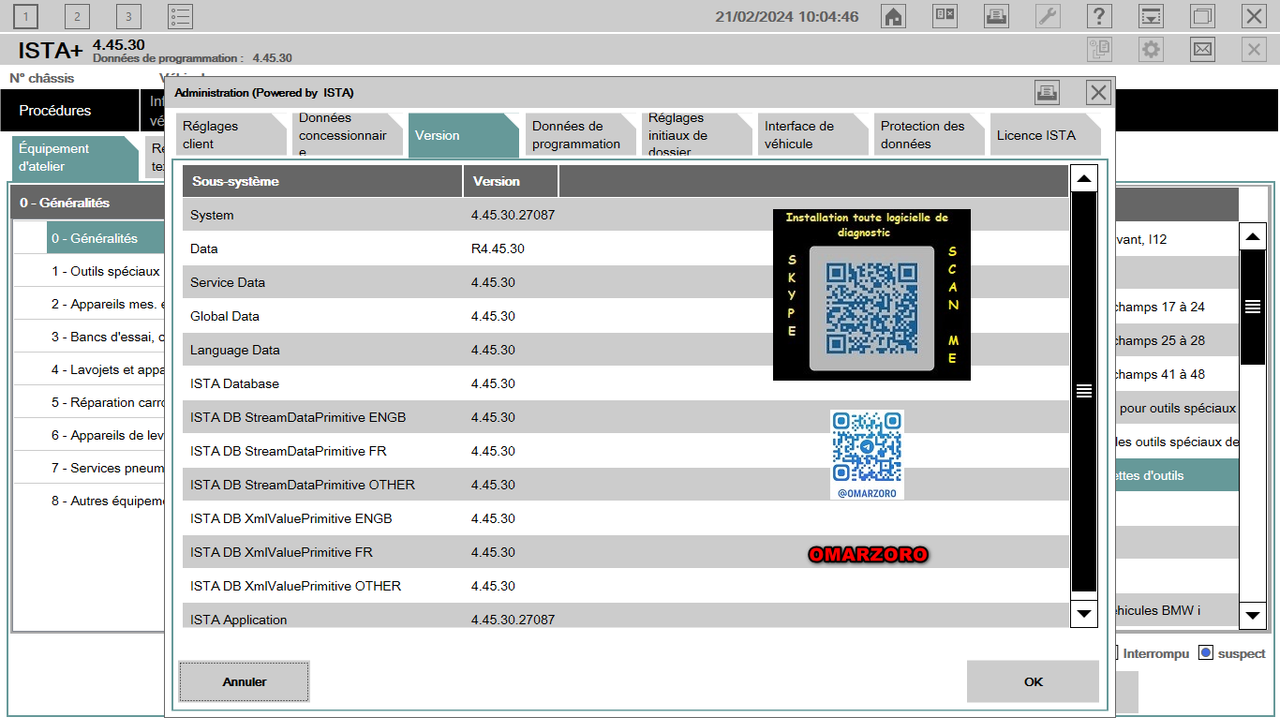
Task: Select the ISTA Database row
Action: click(625, 384)
